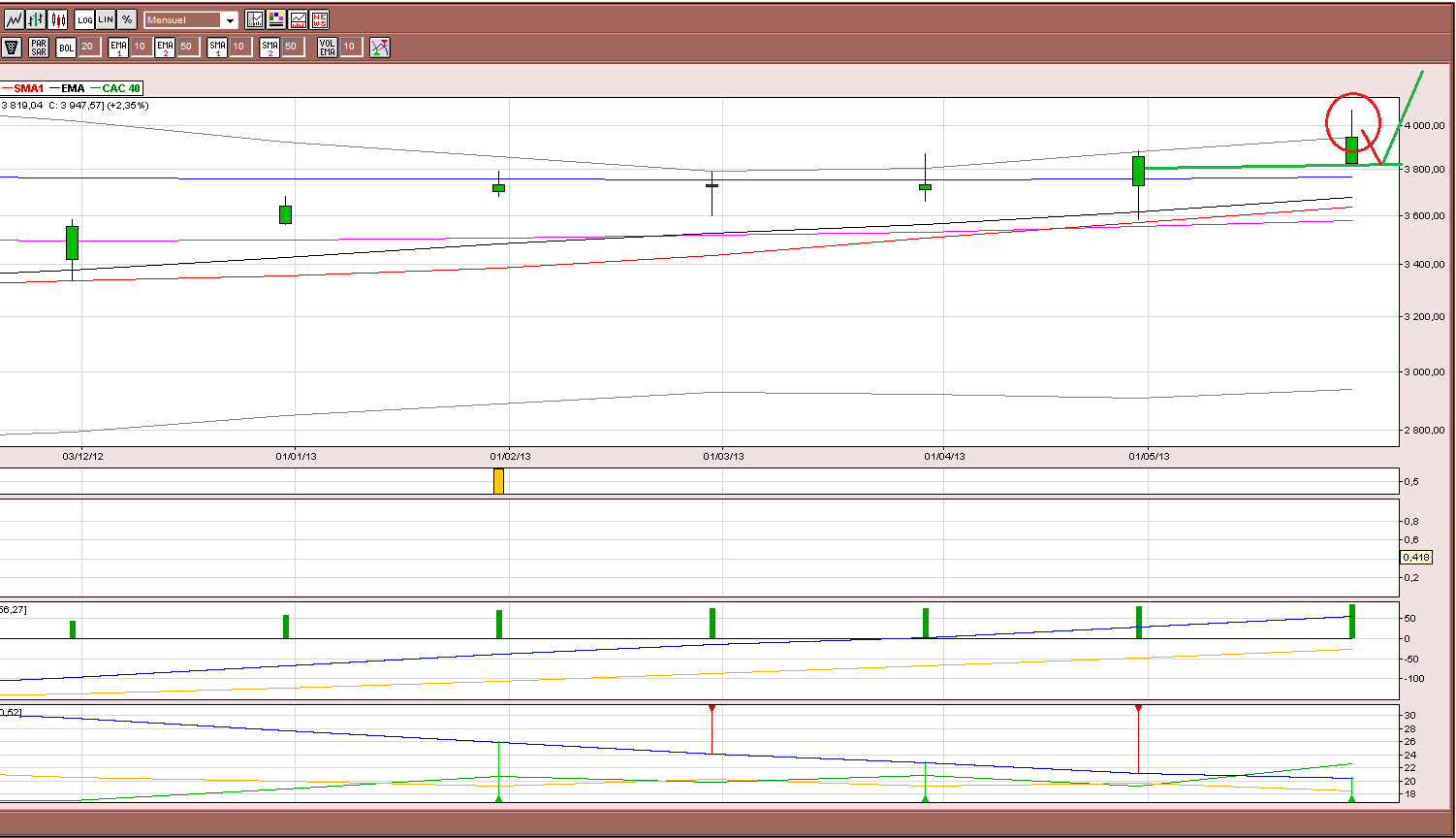The image size is (1456, 838).
Task: Toggle the EMA 2 indicator
Action: pos(165,47)
